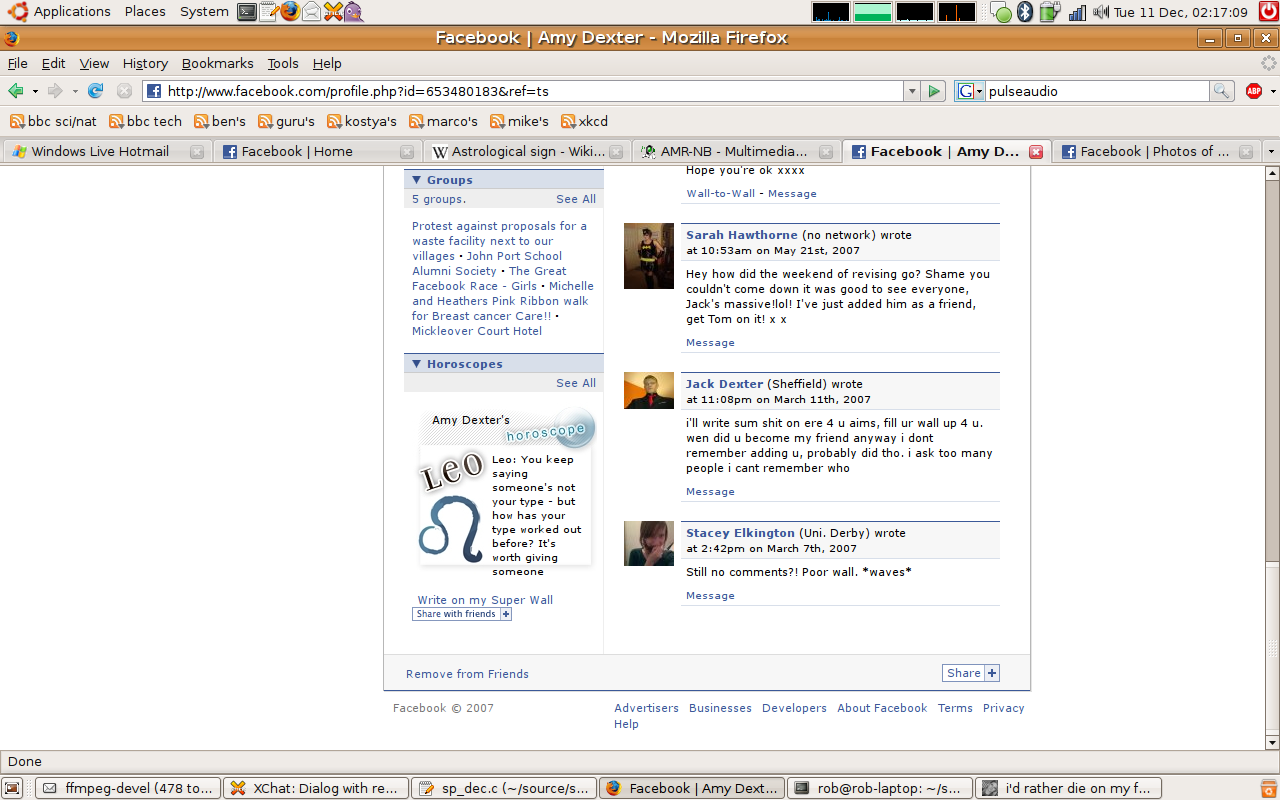
Task: Click the search box containing pulseaudio
Action: [1097, 91]
